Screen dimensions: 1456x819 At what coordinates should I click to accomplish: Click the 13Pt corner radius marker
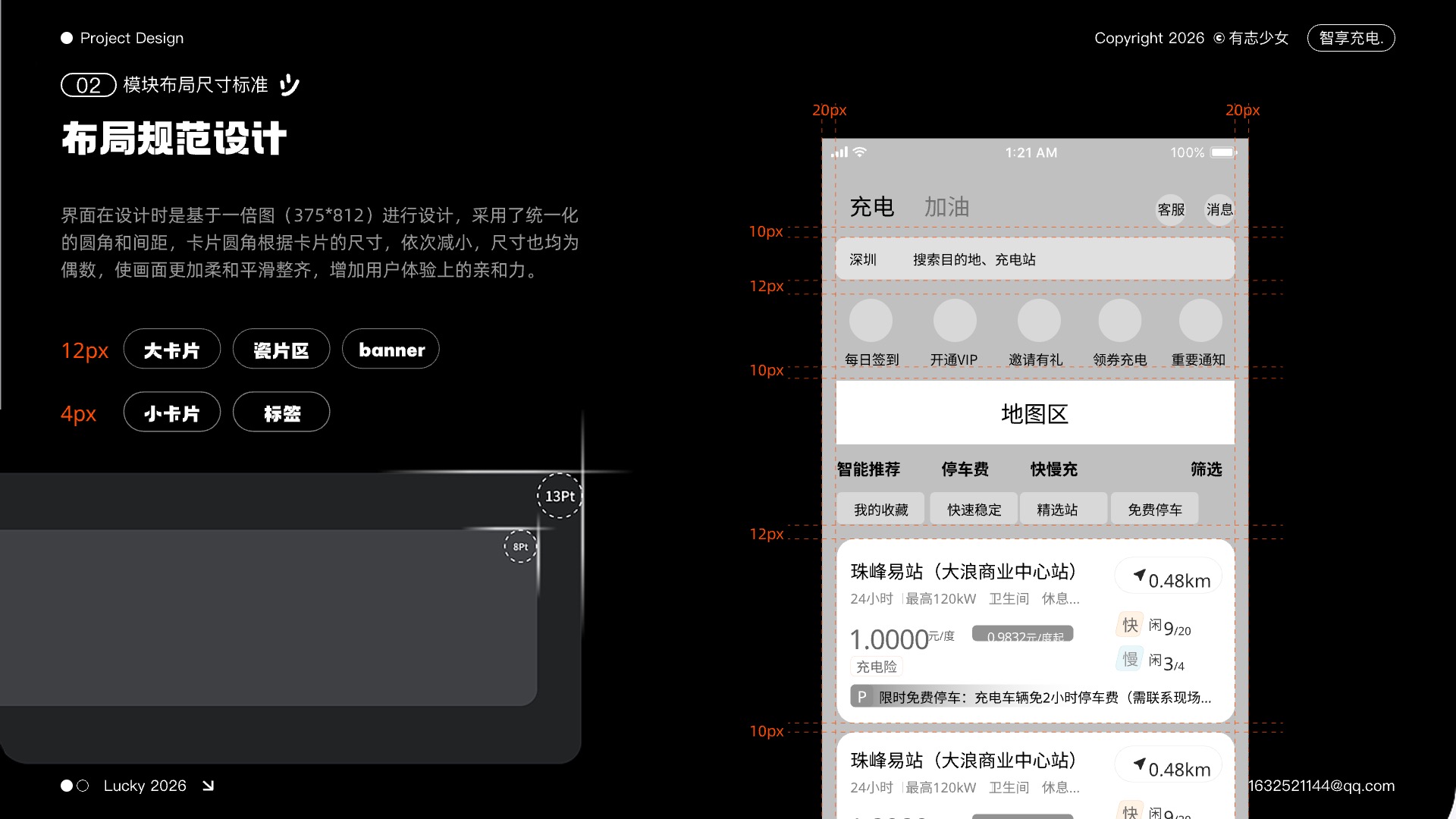[x=560, y=496]
